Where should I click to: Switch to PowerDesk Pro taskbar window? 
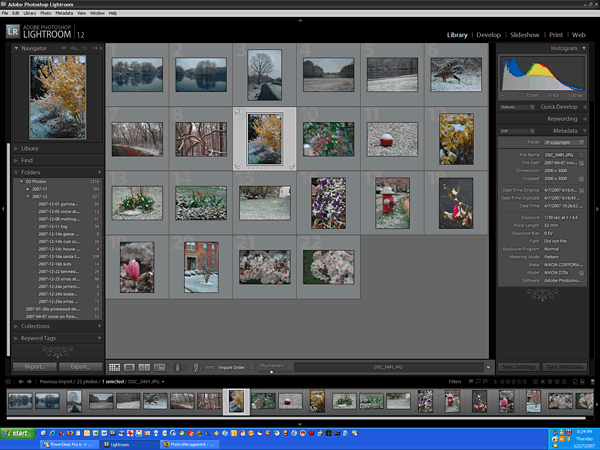[x=68, y=444]
